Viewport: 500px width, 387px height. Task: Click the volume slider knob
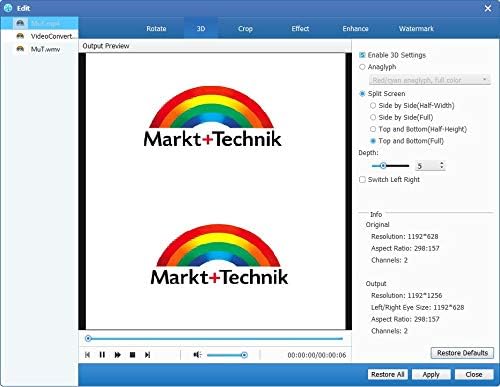244,355
